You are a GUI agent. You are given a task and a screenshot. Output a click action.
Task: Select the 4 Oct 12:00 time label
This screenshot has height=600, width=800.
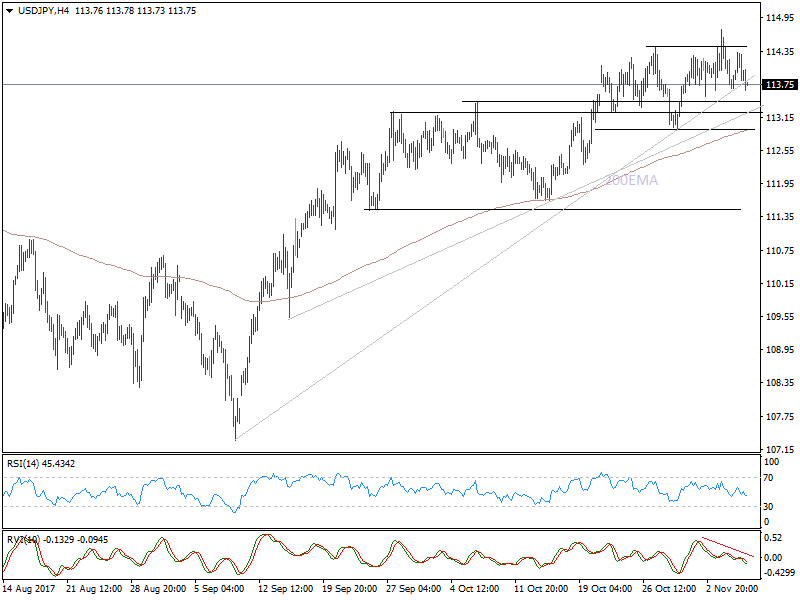click(x=474, y=589)
